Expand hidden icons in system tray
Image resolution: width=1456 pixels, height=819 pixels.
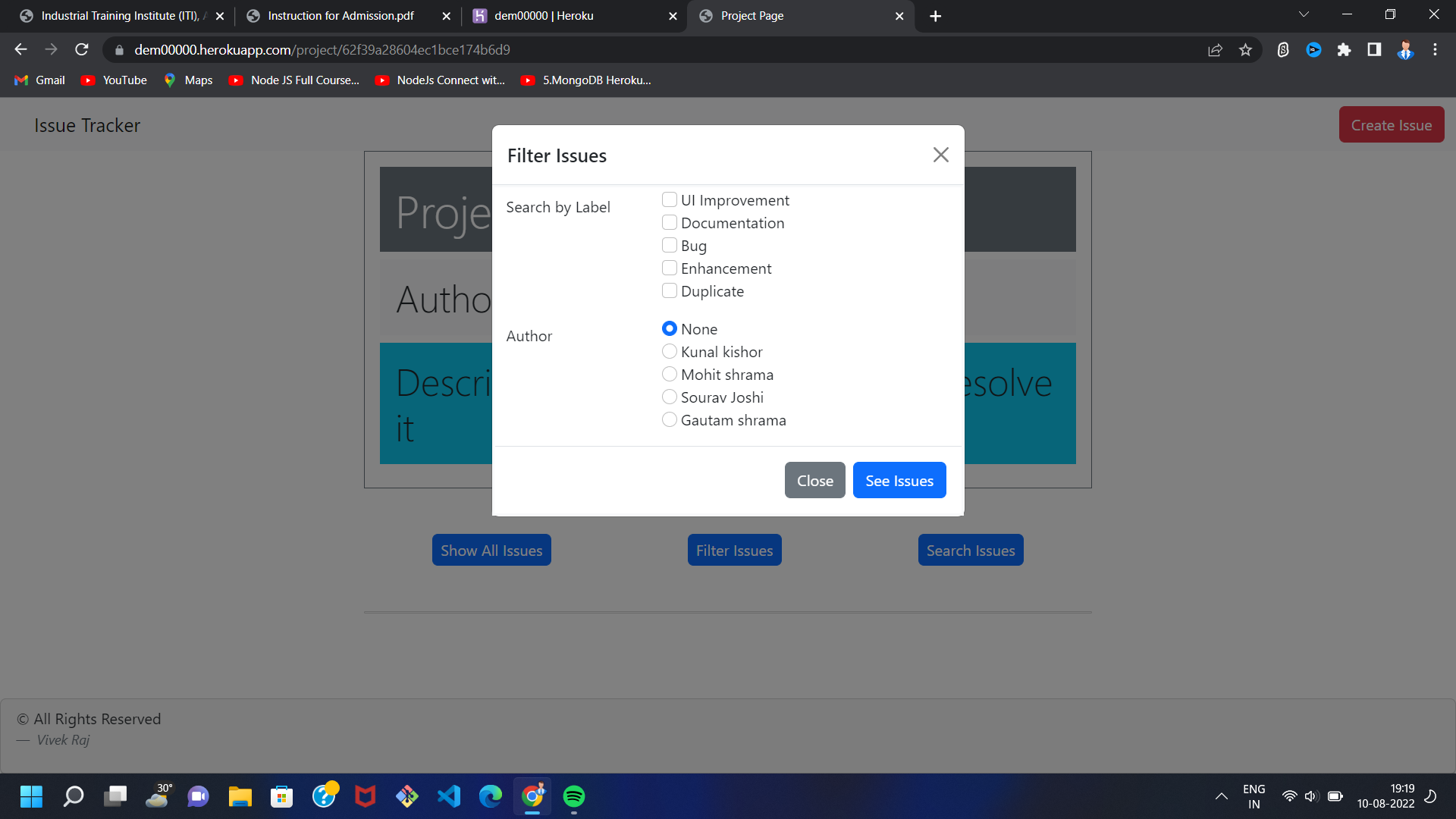click(1222, 796)
